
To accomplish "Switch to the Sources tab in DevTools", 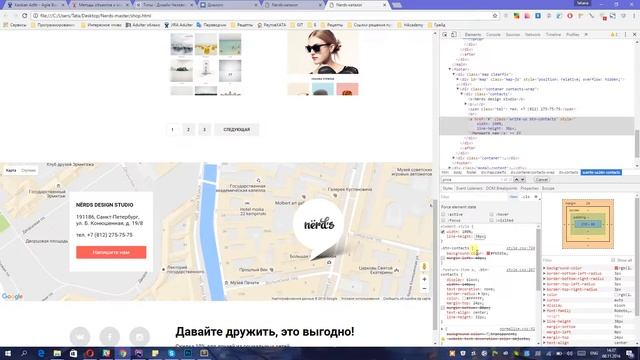I will point(513,35).
